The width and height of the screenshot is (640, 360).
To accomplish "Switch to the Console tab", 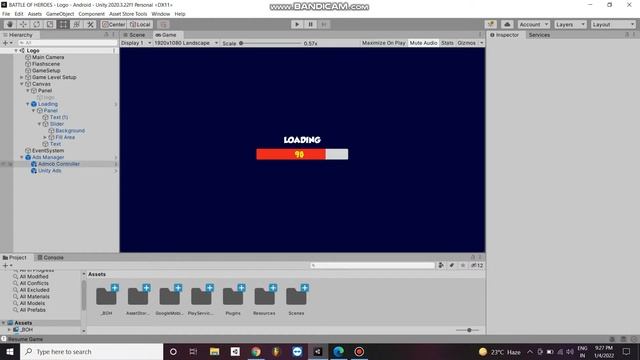I will pyautogui.click(x=51, y=258).
